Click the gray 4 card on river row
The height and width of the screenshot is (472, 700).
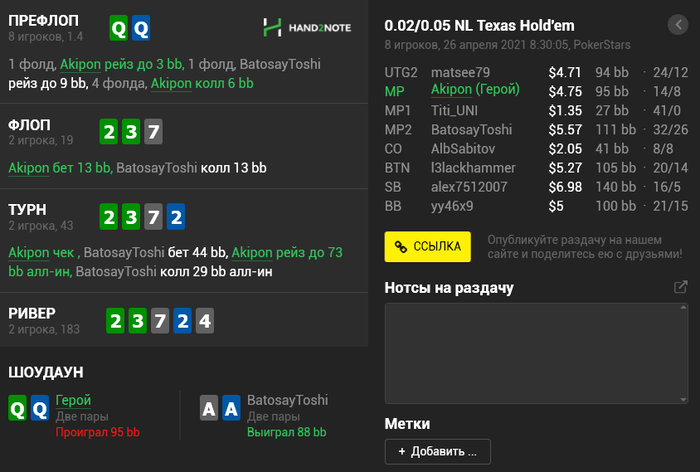click(x=205, y=321)
